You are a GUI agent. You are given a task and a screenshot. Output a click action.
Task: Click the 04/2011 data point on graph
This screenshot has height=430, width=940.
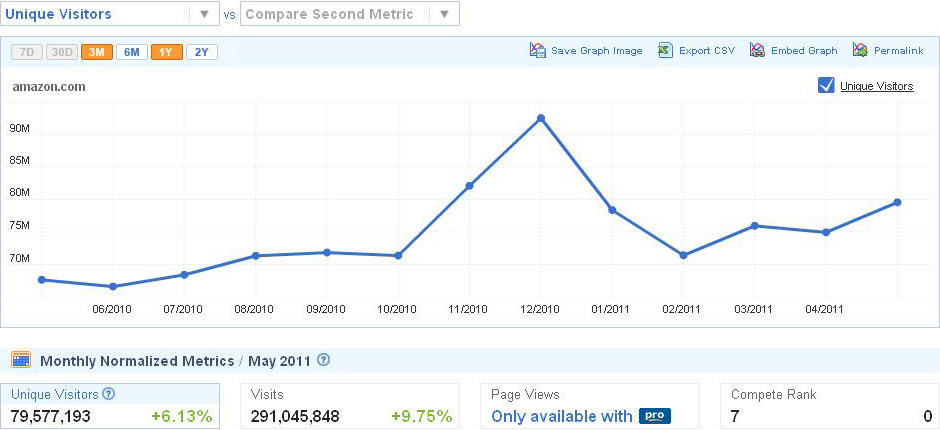(x=826, y=232)
